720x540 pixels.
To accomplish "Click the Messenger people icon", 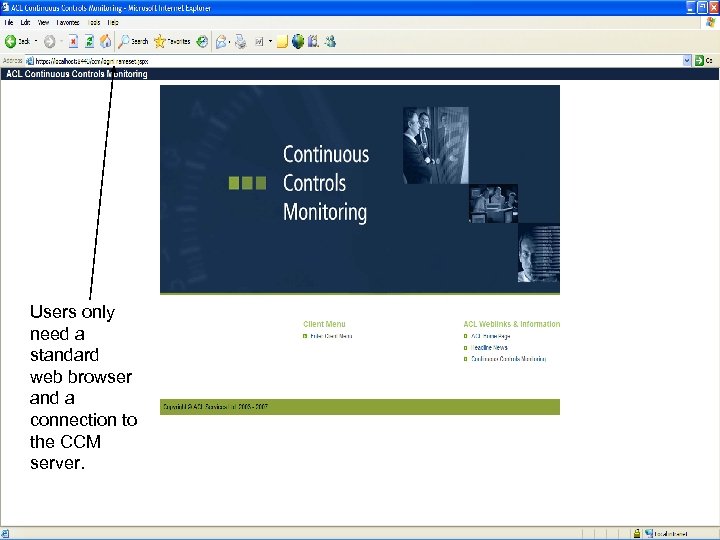I will (x=330, y=42).
